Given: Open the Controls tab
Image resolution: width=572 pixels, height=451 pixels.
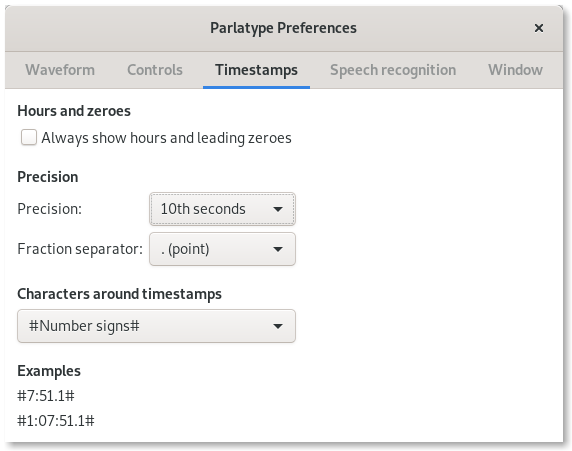Looking at the screenshot, I should 155,70.
